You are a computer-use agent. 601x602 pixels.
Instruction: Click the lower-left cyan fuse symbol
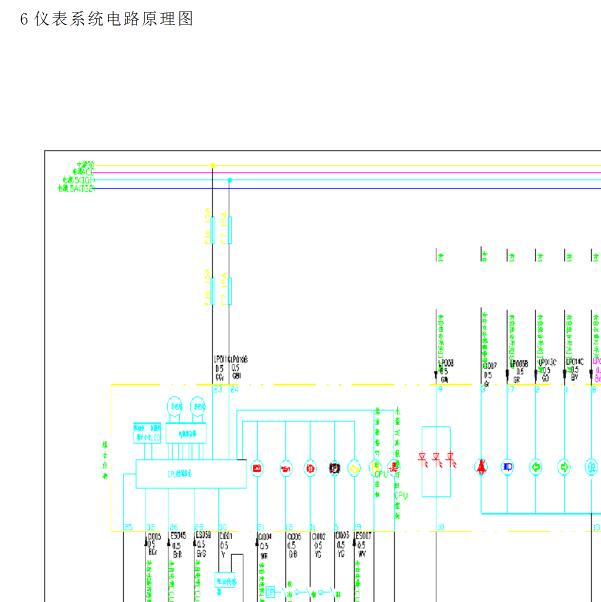point(212,291)
